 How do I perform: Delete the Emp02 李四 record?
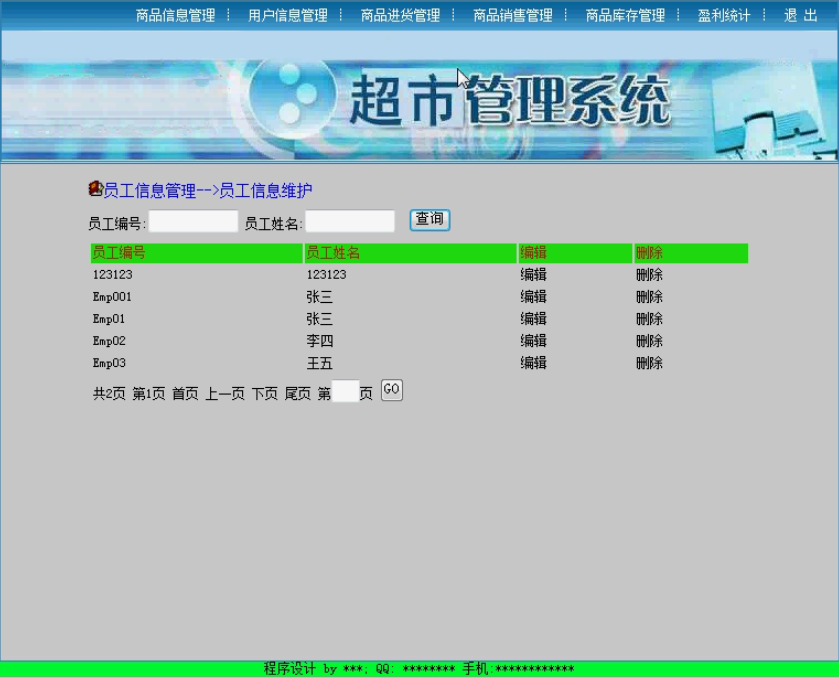point(649,341)
